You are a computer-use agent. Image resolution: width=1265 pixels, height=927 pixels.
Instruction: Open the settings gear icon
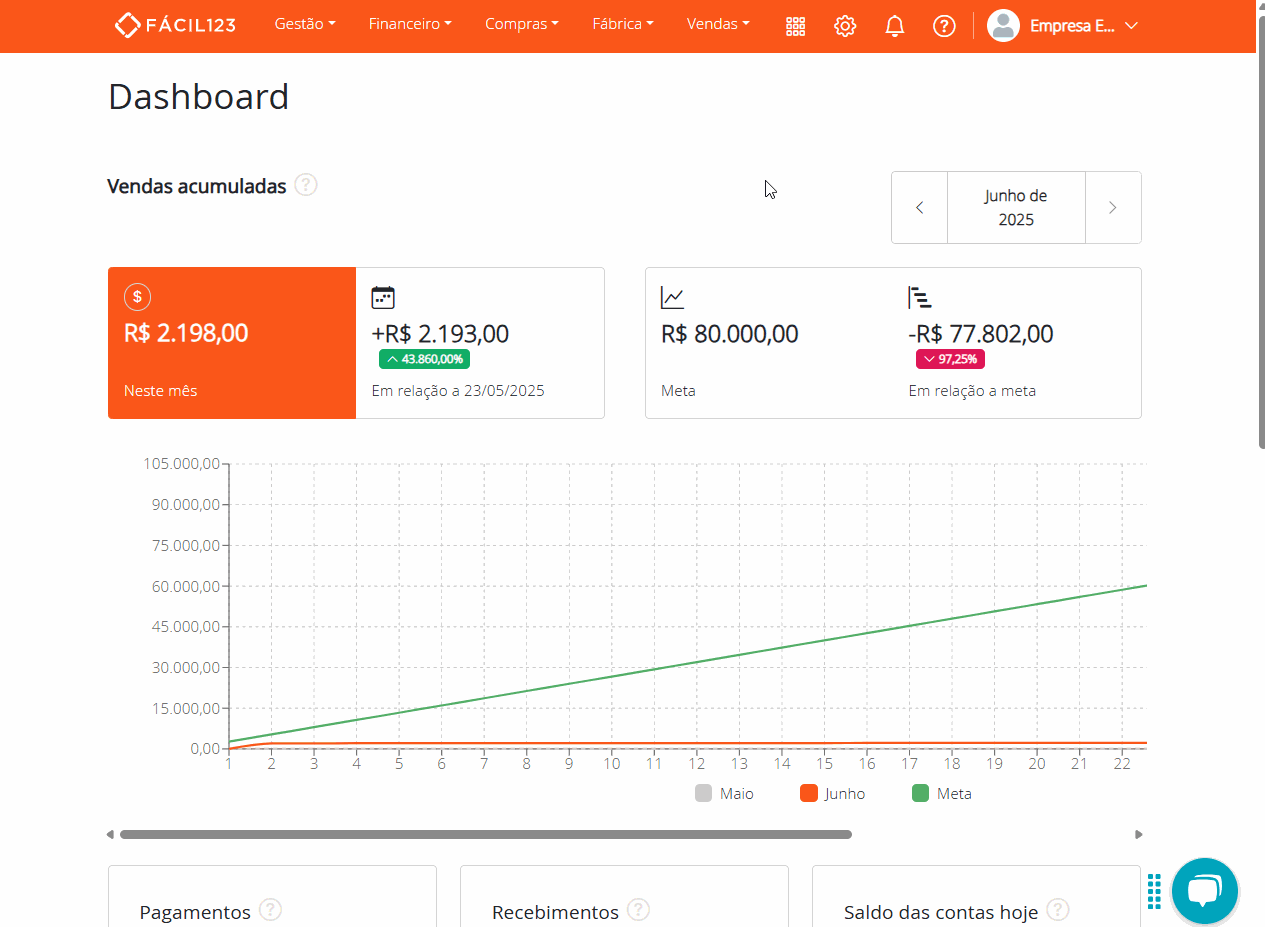[845, 26]
